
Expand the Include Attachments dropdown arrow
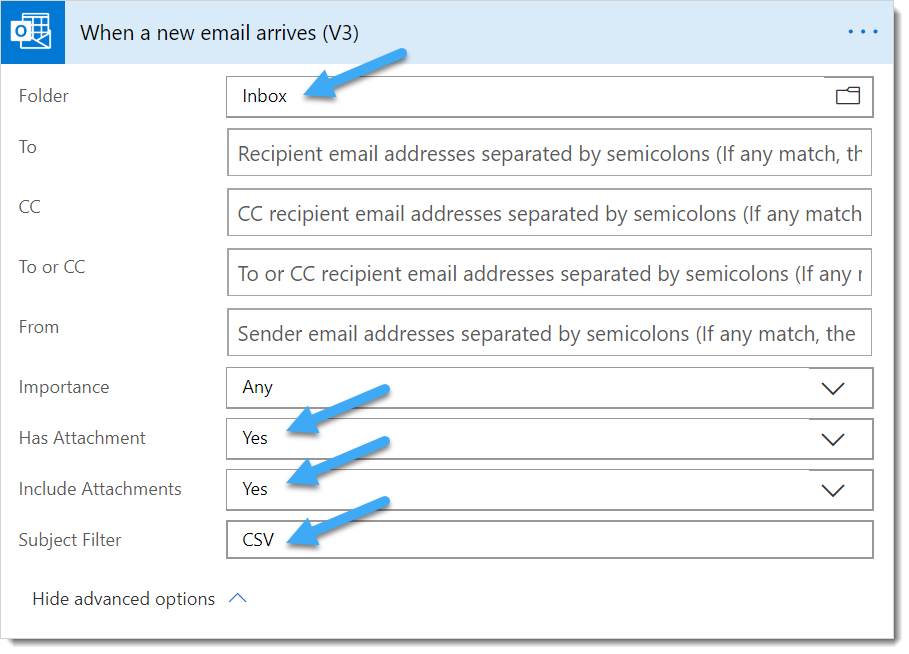point(832,490)
